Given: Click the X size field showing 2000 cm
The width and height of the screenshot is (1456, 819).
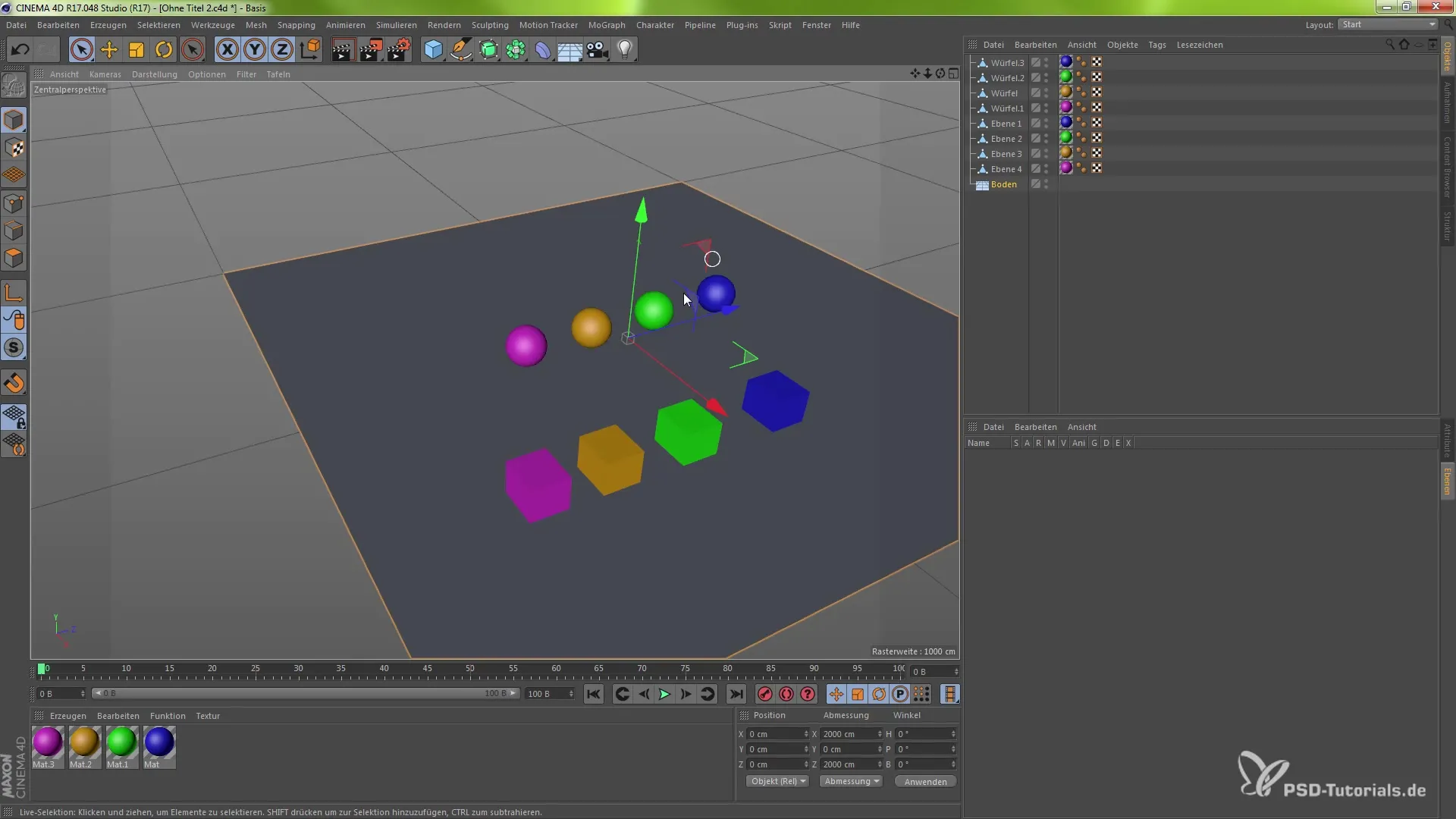Looking at the screenshot, I should (x=851, y=734).
